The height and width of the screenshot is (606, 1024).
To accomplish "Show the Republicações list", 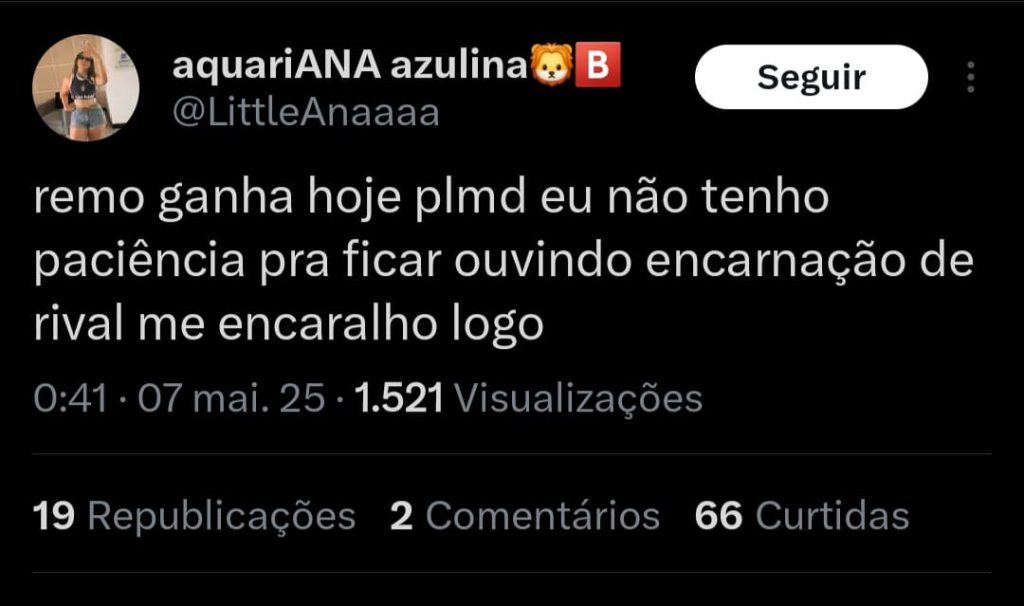I will (x=221, y=517).
